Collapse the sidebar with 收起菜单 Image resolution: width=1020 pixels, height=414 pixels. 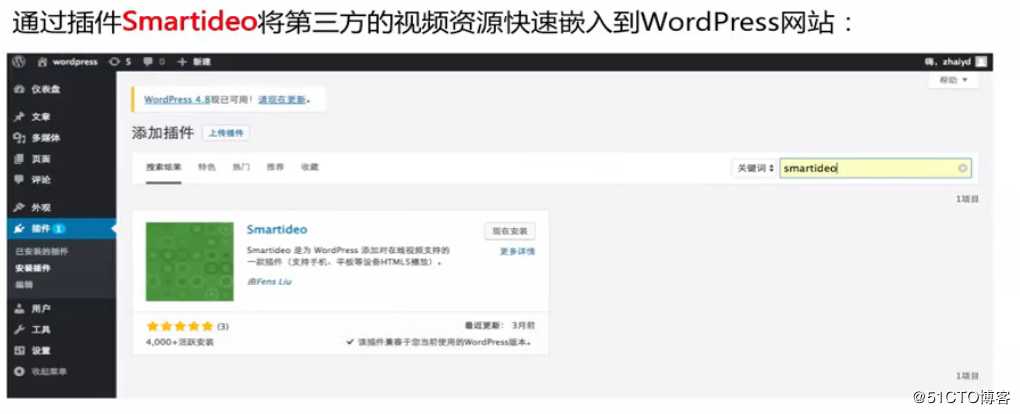(42, 372)
